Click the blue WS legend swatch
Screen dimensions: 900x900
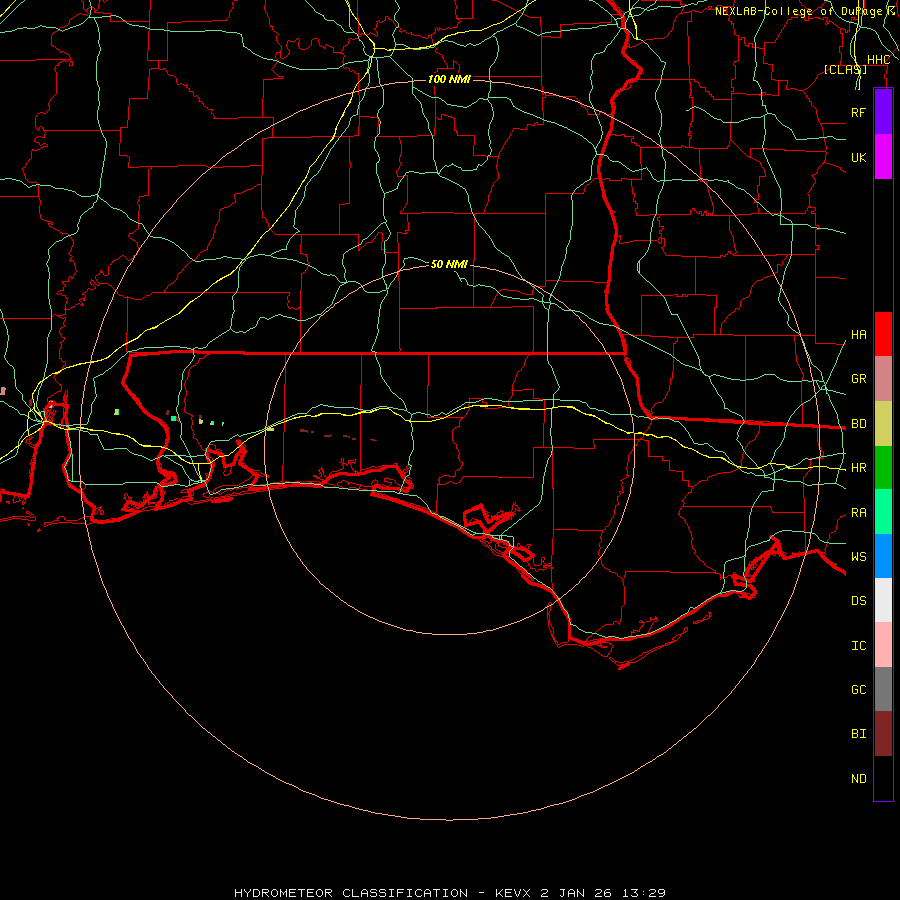pos(883,556)
